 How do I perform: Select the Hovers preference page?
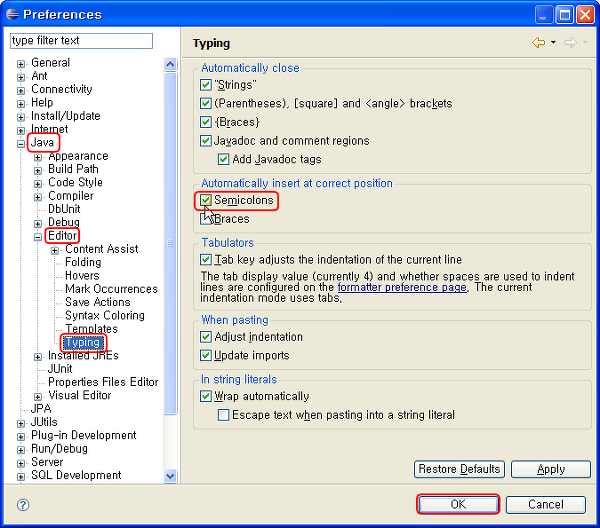82,275
